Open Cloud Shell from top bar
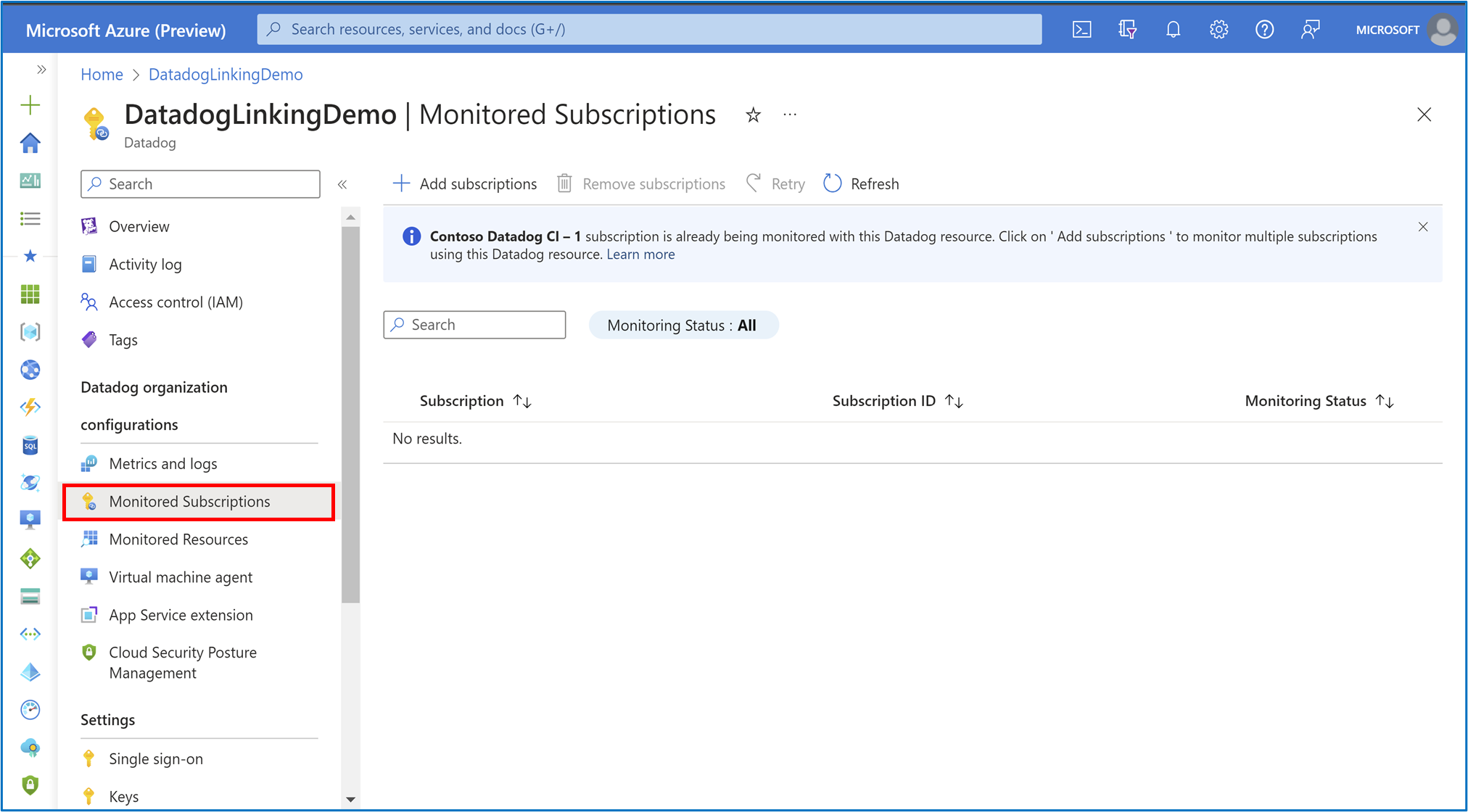The width and height of the screenshot is (1468, 812). [x=1081, y=30]
